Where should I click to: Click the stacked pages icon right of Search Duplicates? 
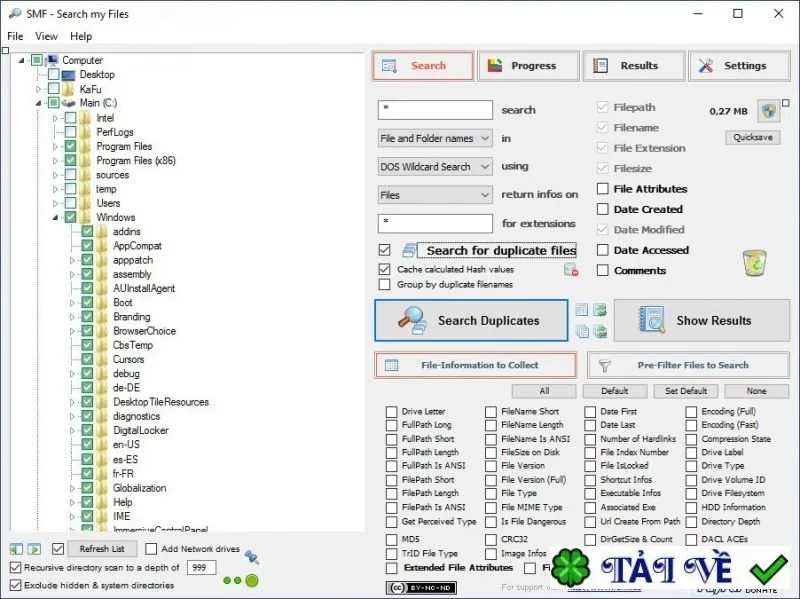tap(582, 332)
